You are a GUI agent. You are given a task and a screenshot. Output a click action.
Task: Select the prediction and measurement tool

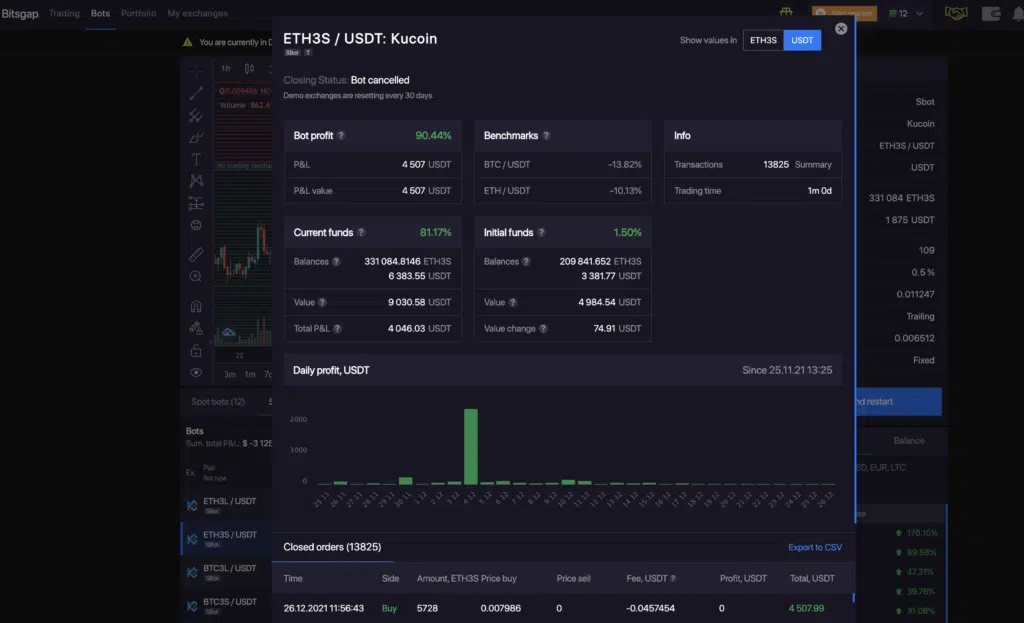196,203
